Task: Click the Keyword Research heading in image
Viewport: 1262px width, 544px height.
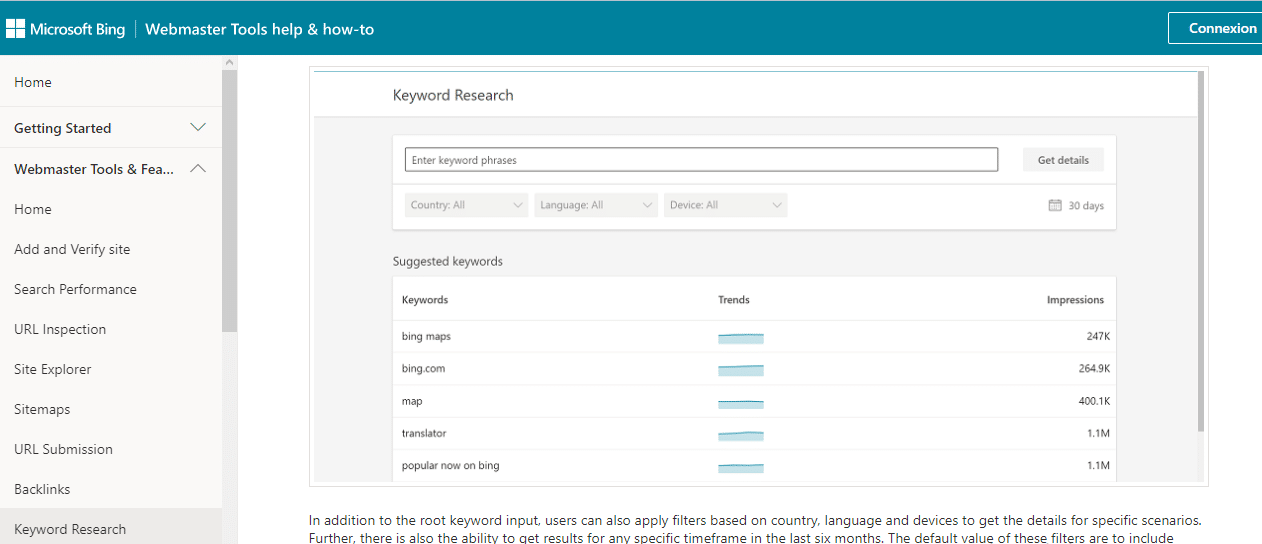Action: coord(453,95)
